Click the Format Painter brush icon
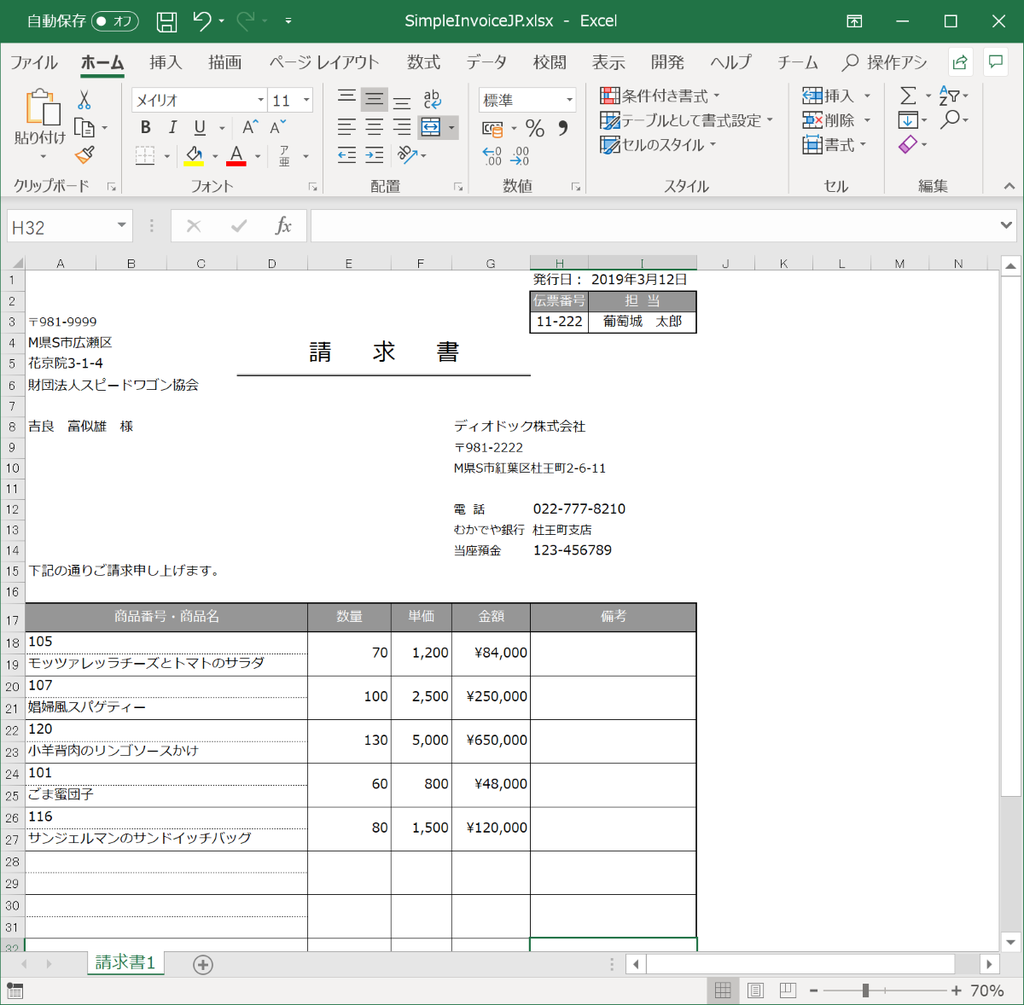 click(x=85, y=155)
